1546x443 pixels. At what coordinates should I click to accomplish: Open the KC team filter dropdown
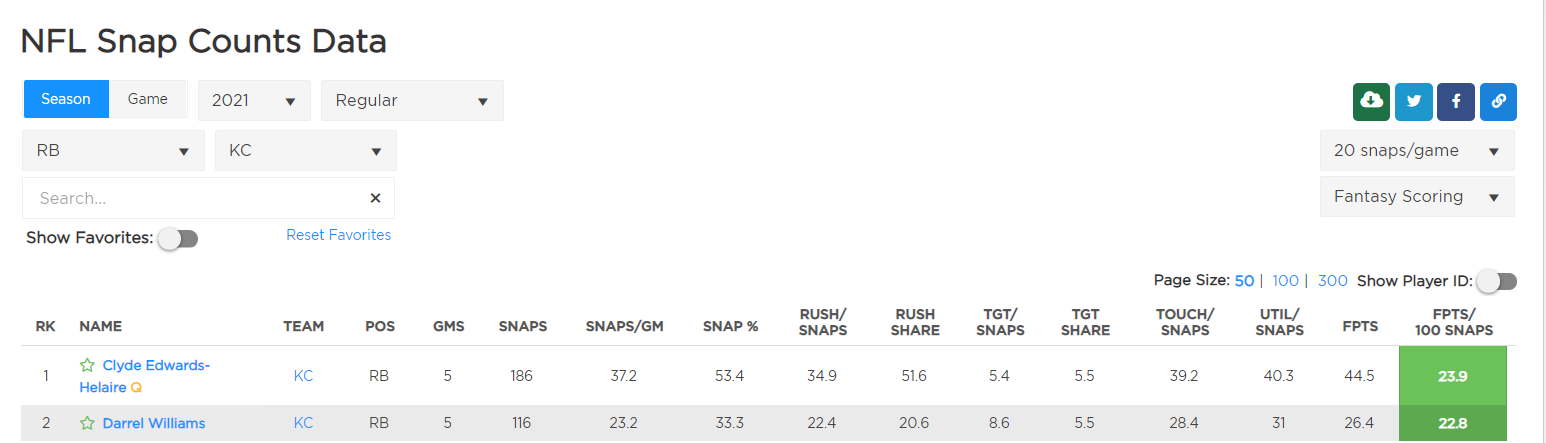tap(306, 150)
